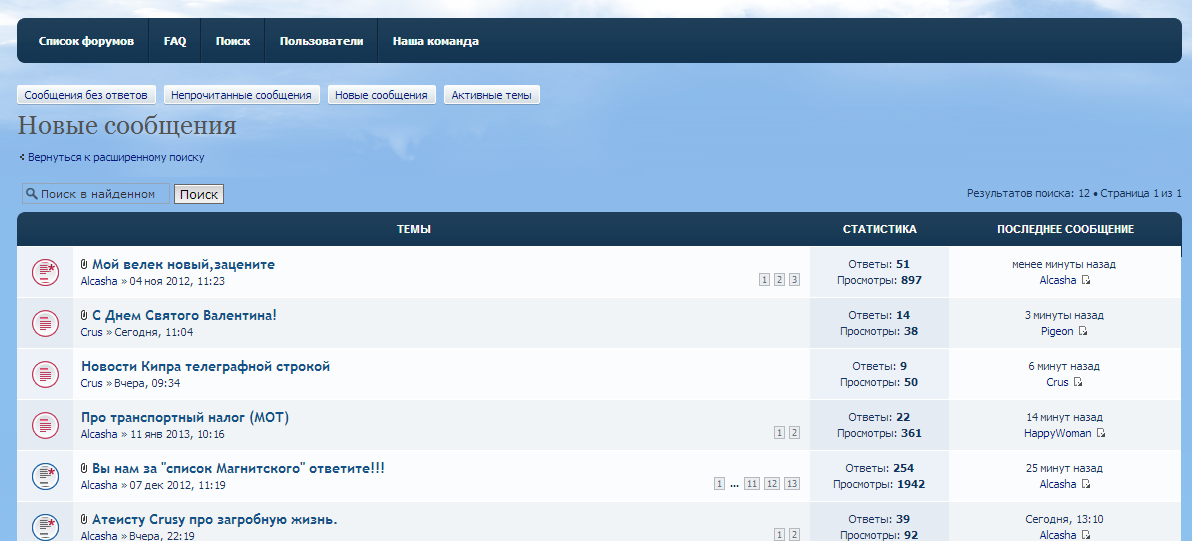This screenshot has height=541, width=1192.
Task: Go to latest post by HappyWoman
Action: click(1101, 434)
